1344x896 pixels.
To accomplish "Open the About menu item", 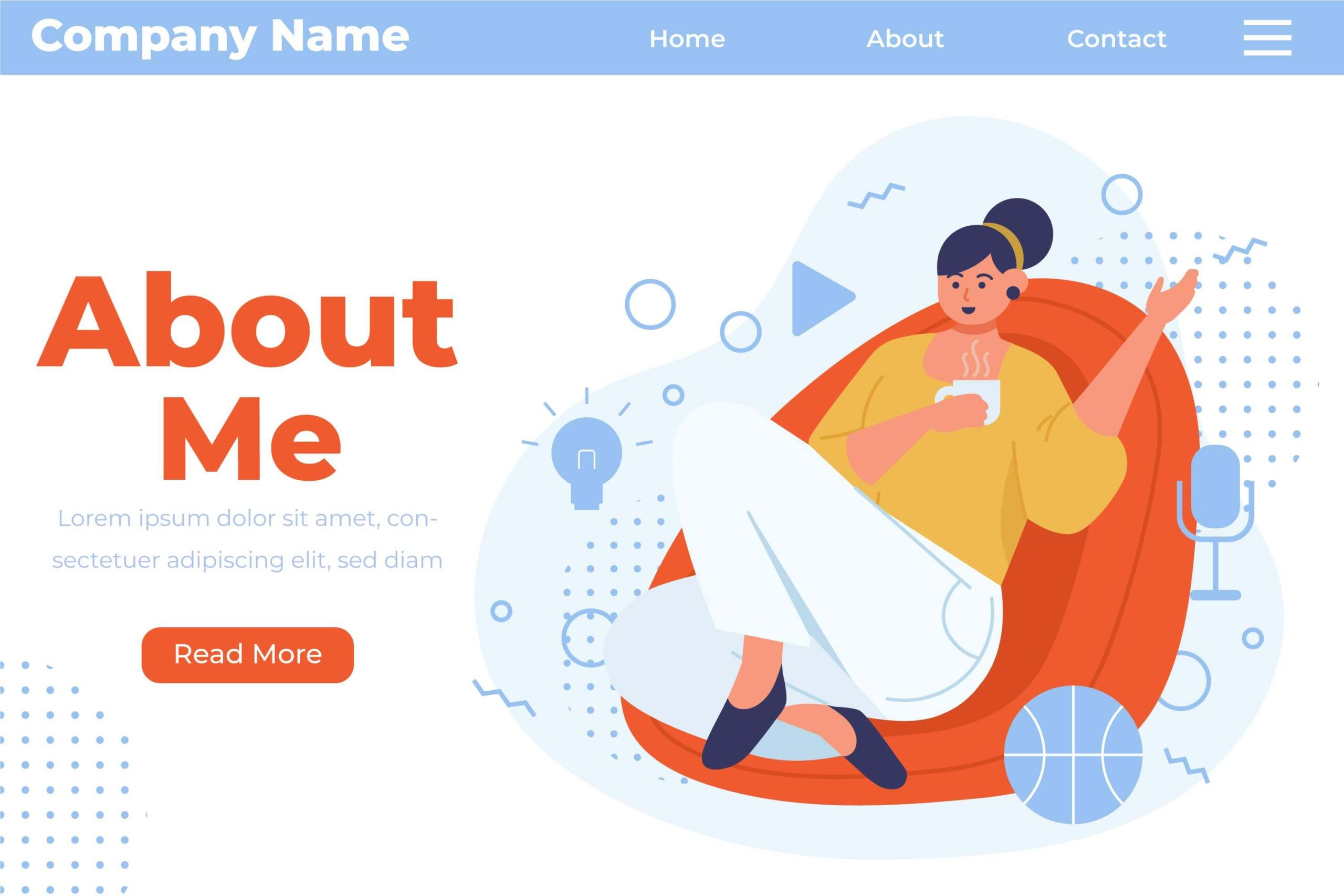I will [905, 39].
